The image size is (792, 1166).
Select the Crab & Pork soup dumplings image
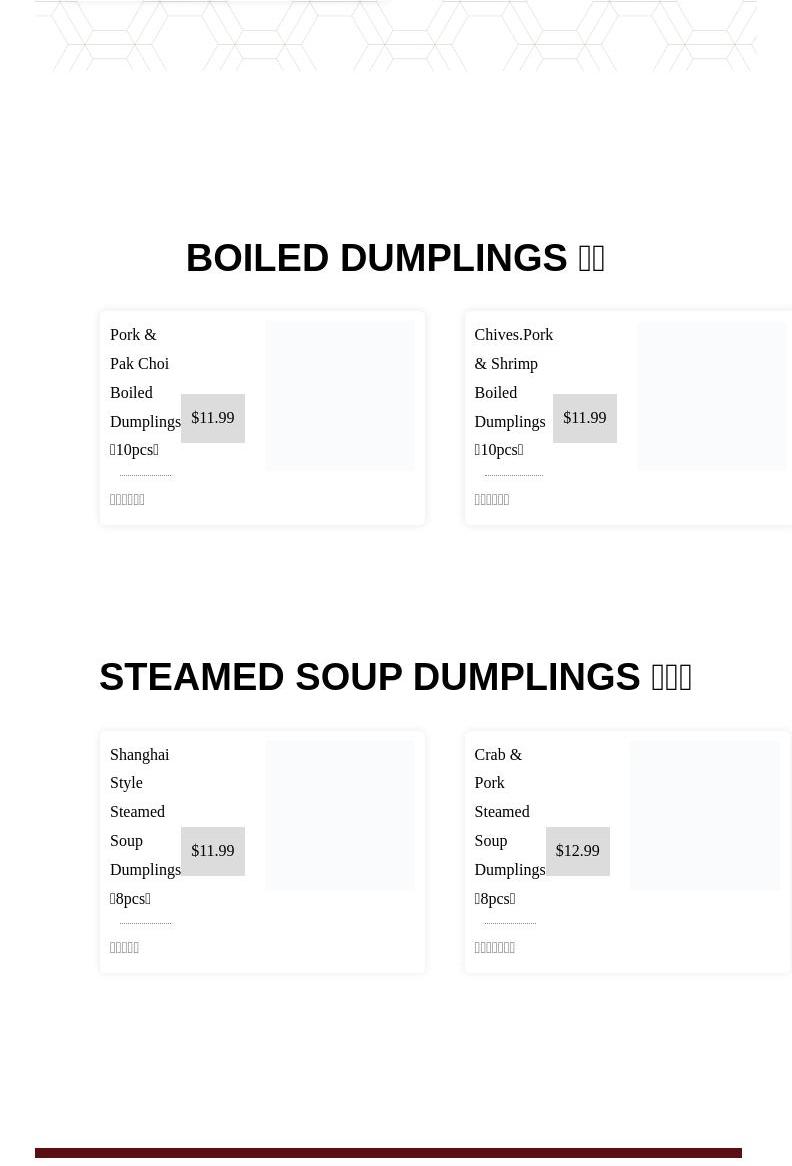coord(705,815)
